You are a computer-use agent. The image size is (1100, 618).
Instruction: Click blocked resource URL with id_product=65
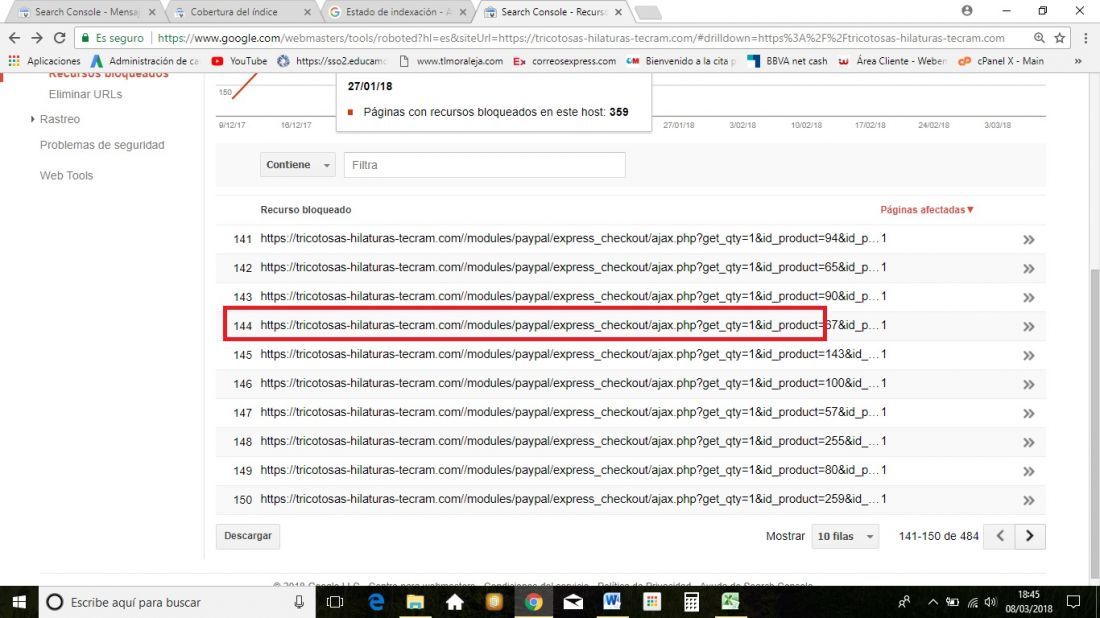569,267
